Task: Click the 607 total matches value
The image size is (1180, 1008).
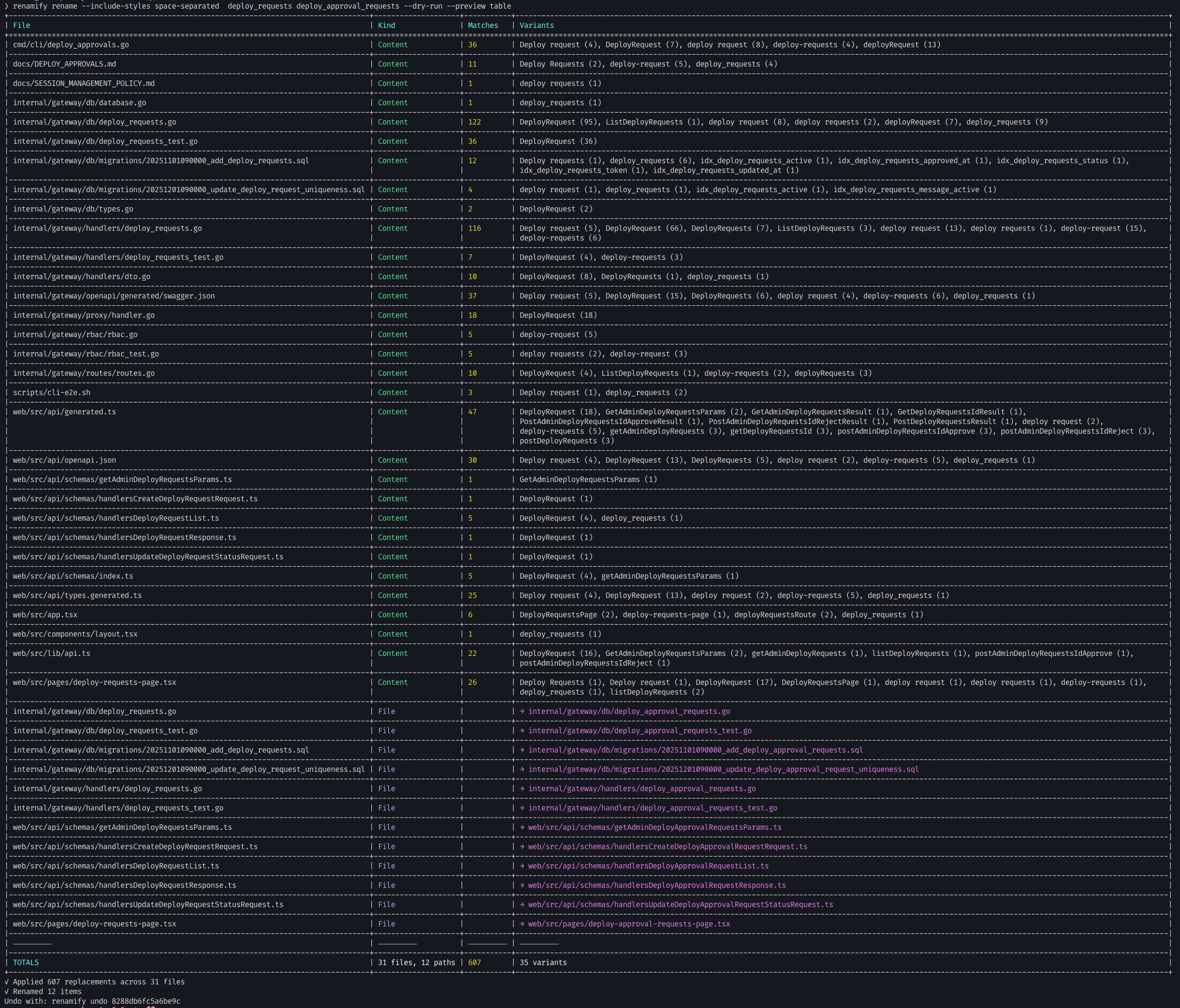Action: coord(474,963)
